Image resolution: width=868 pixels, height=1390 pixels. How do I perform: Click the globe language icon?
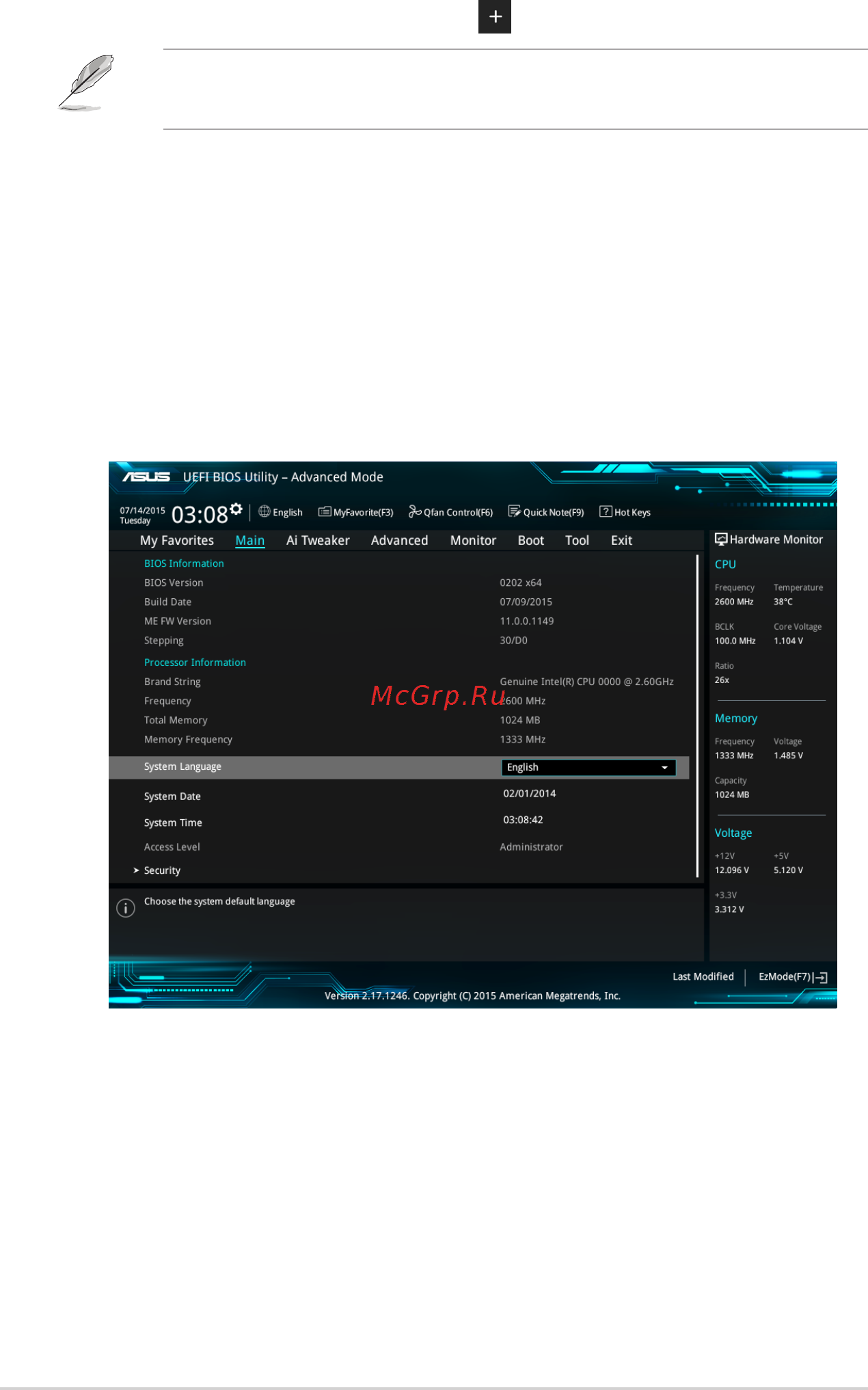(265, 511)
